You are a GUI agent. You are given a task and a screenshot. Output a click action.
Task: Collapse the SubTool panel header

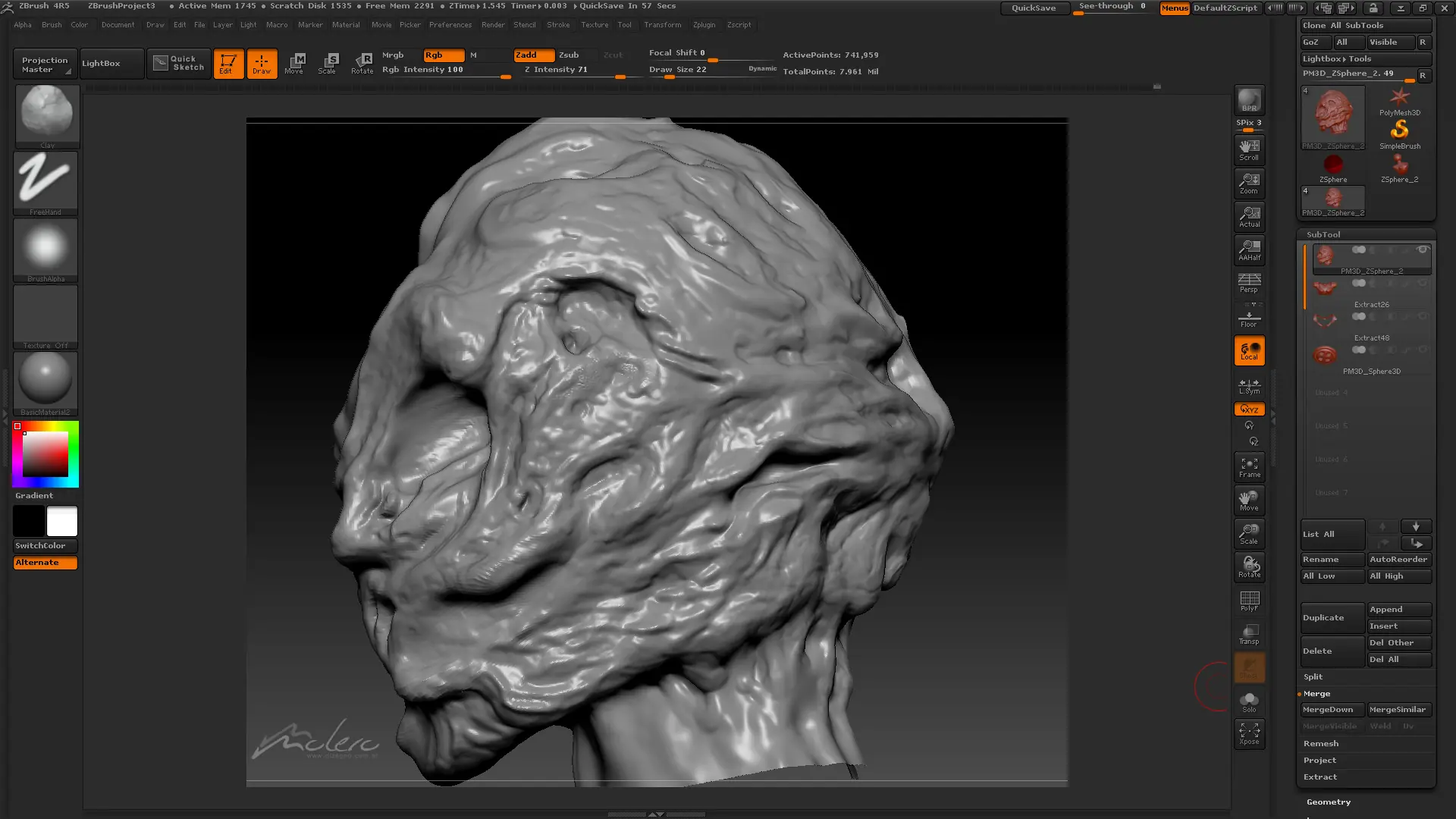(x=1323, y=234)
